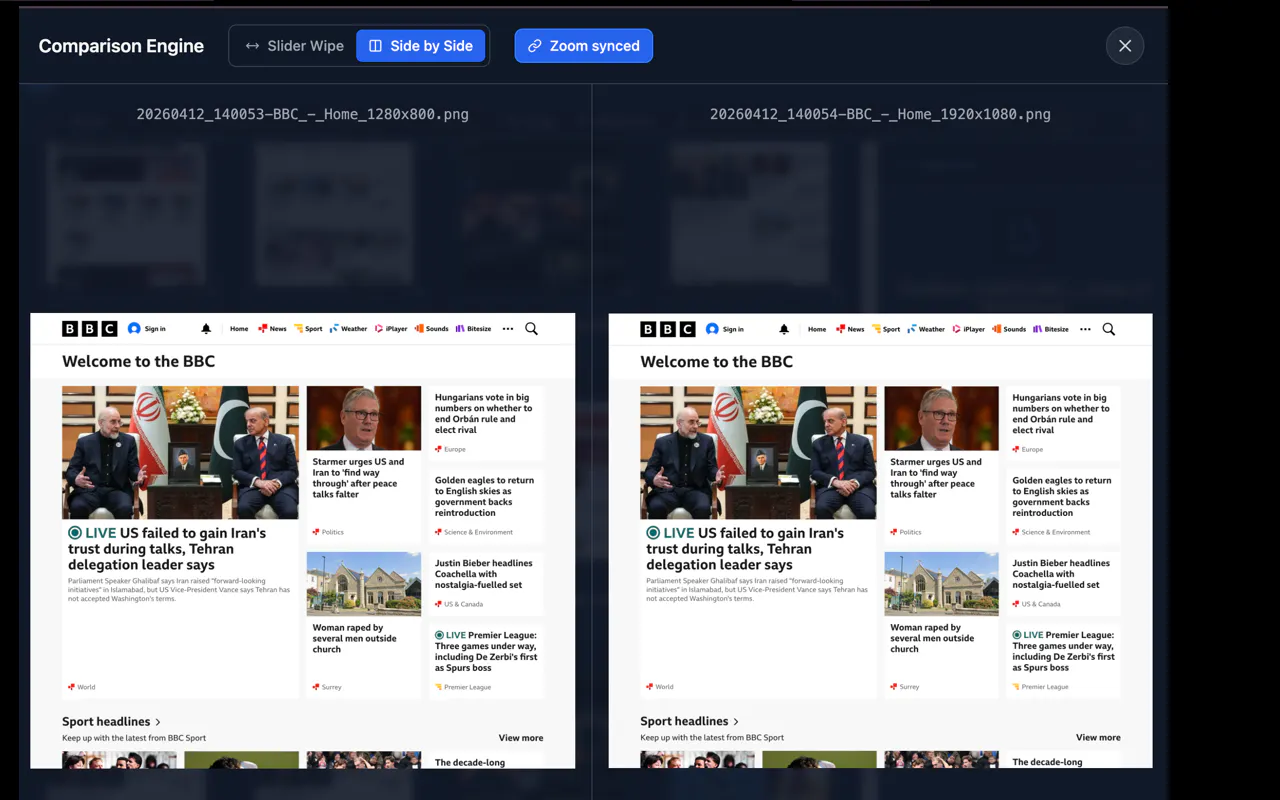Click the Starmer photo thumbnail in the left screenshot
Viewport: 1280px width, 800px height.
364,419
